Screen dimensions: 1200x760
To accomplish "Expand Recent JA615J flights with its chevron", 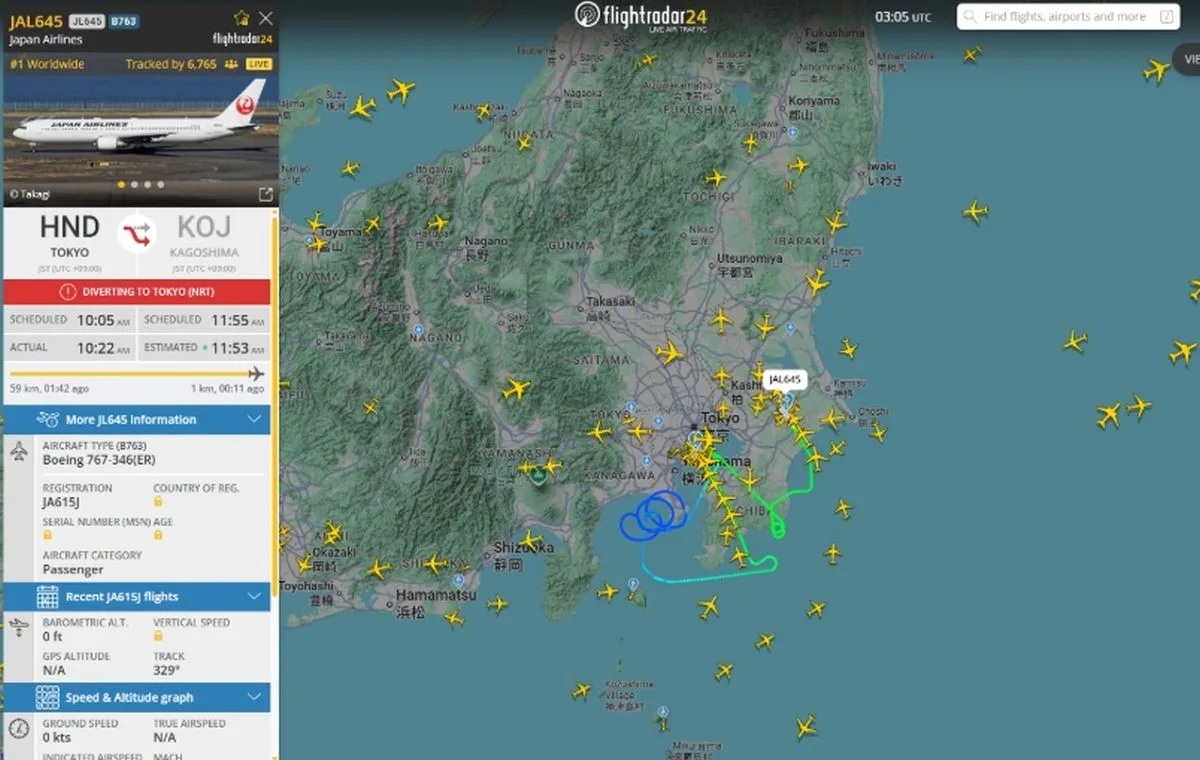I will 254,596.
